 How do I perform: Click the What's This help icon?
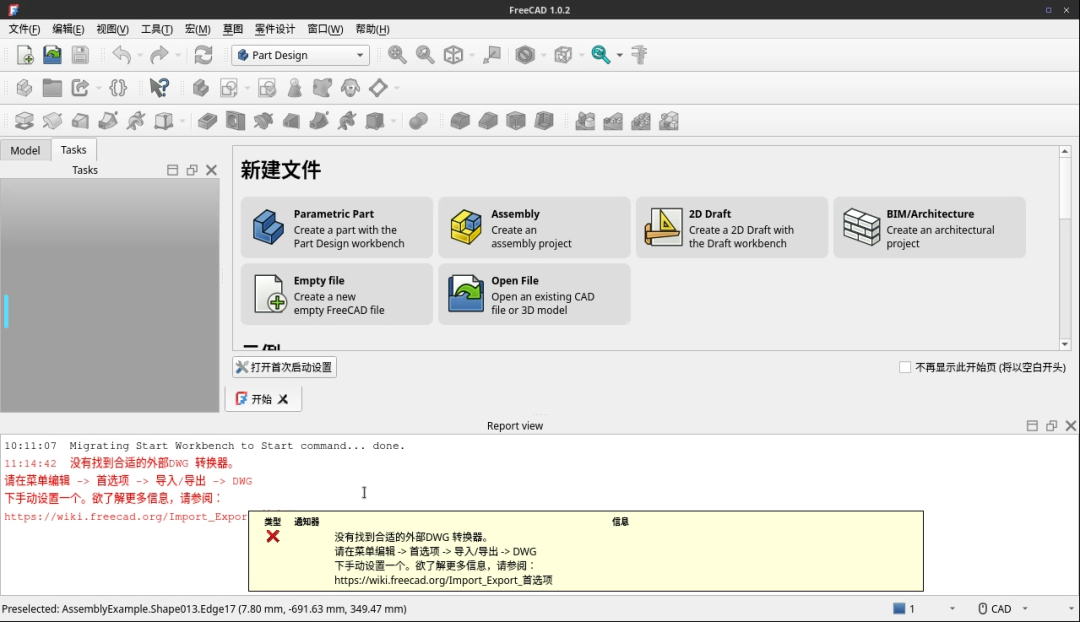pos(158,88)
